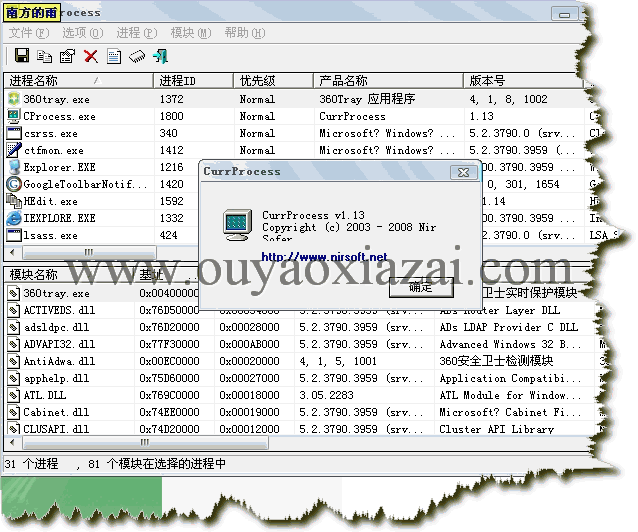Click the red X kill process icon

pyautogui.click(x=91, y=56)
